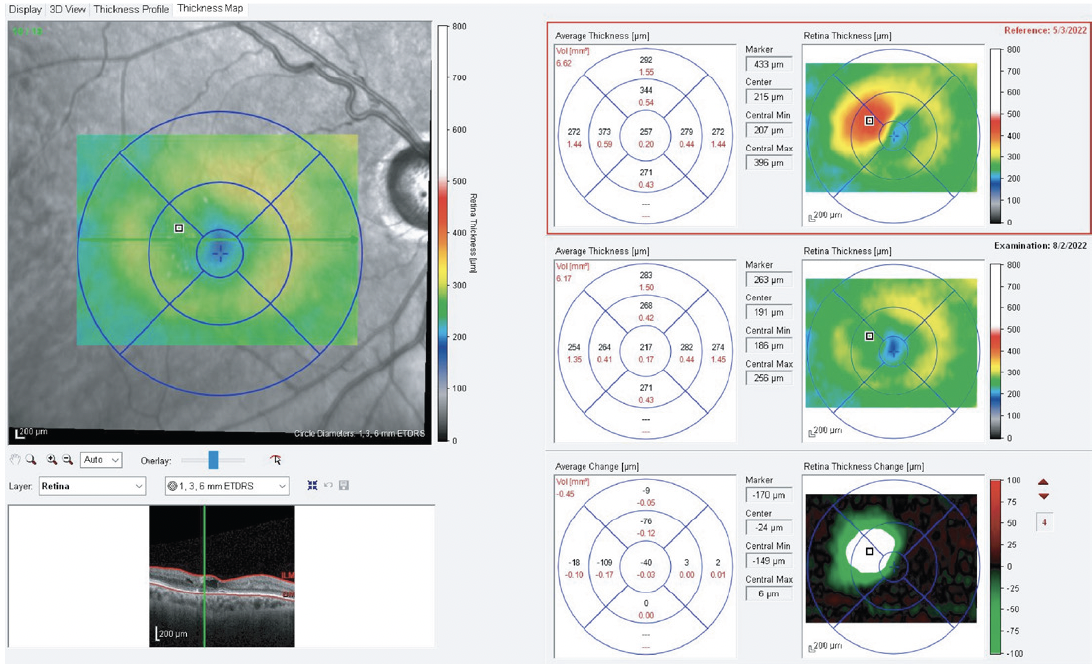
Task: Click the red up arrow stepper
Action: (1043, 482)
